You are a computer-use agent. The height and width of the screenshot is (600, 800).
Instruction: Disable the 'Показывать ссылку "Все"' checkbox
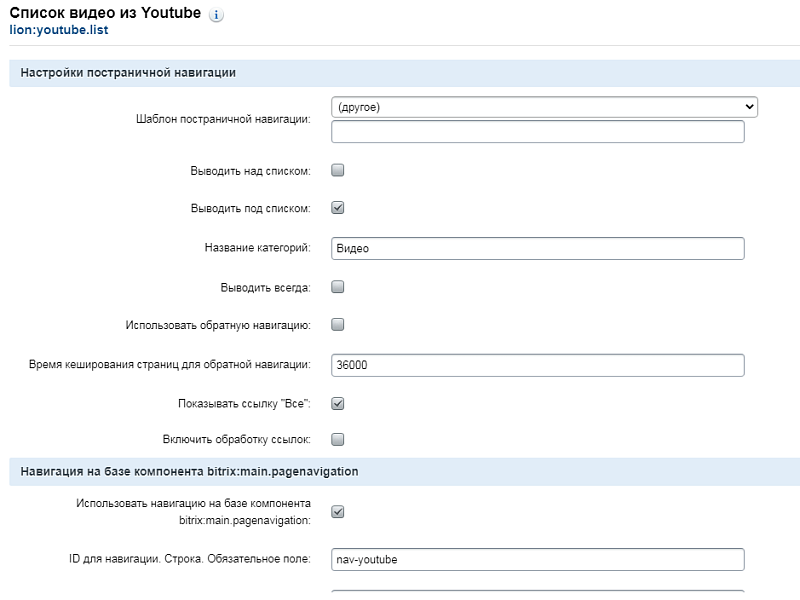(338, 403)
